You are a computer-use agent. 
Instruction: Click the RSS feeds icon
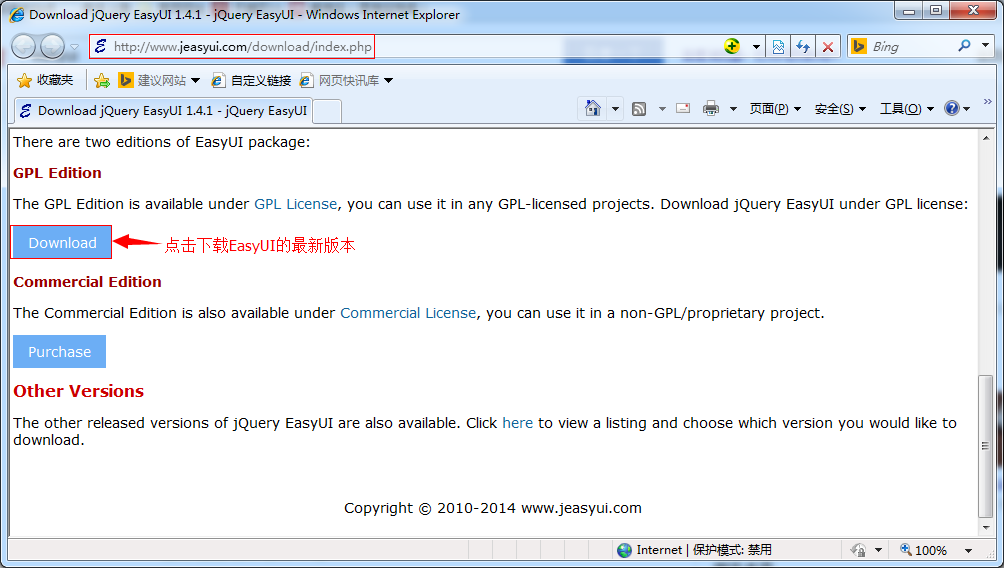[638, 109]
